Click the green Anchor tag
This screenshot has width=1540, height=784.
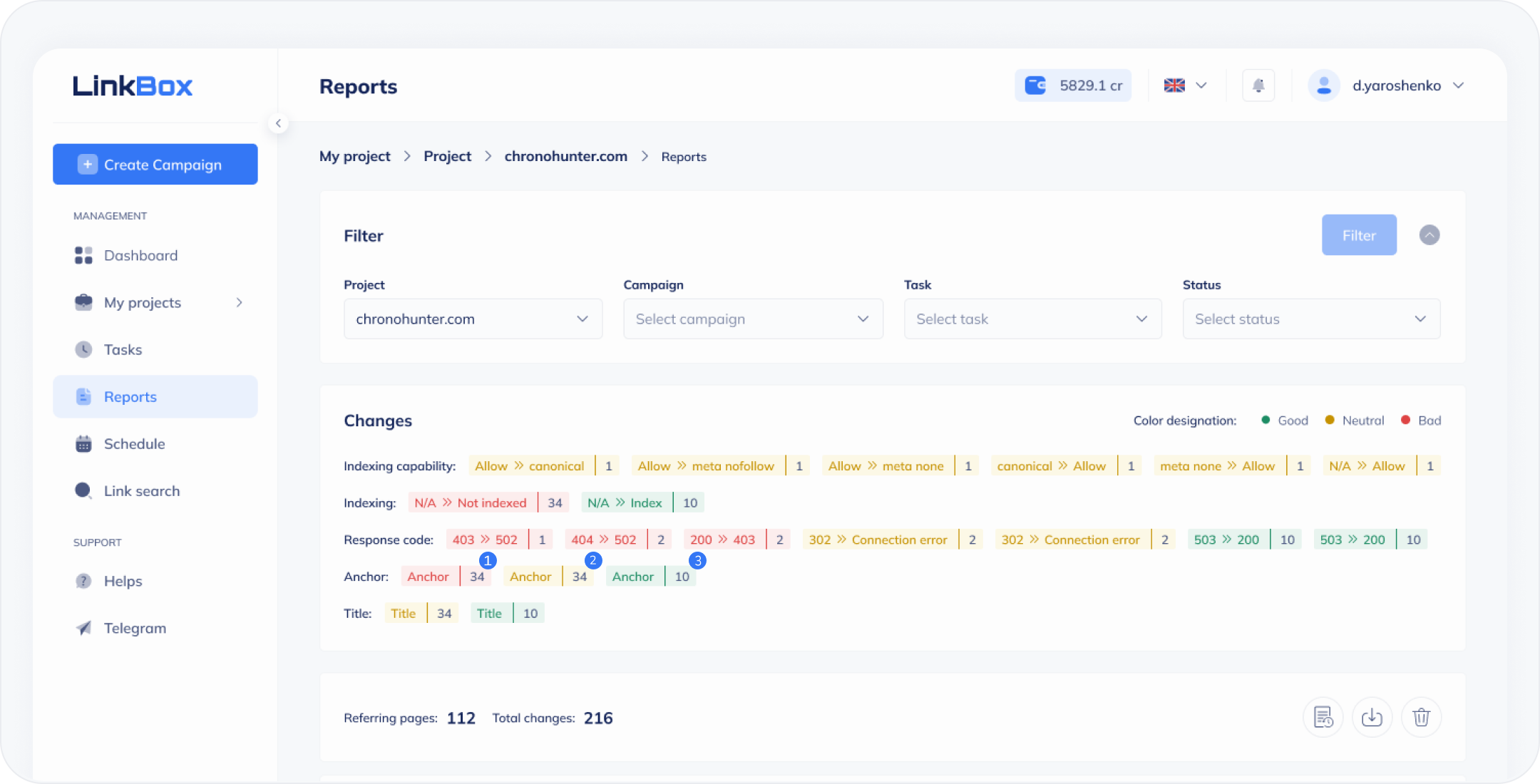651,577
